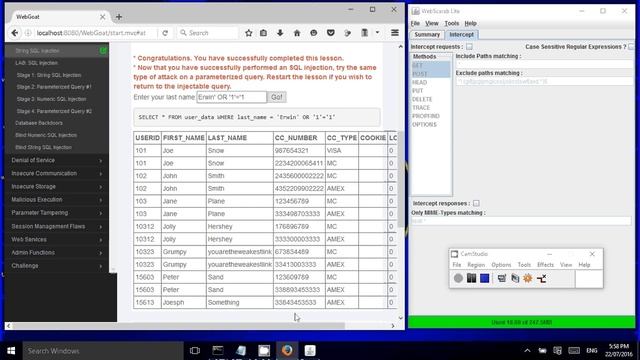Open Task View on the taskbar
640x360 pixels.
pos(195,351)
